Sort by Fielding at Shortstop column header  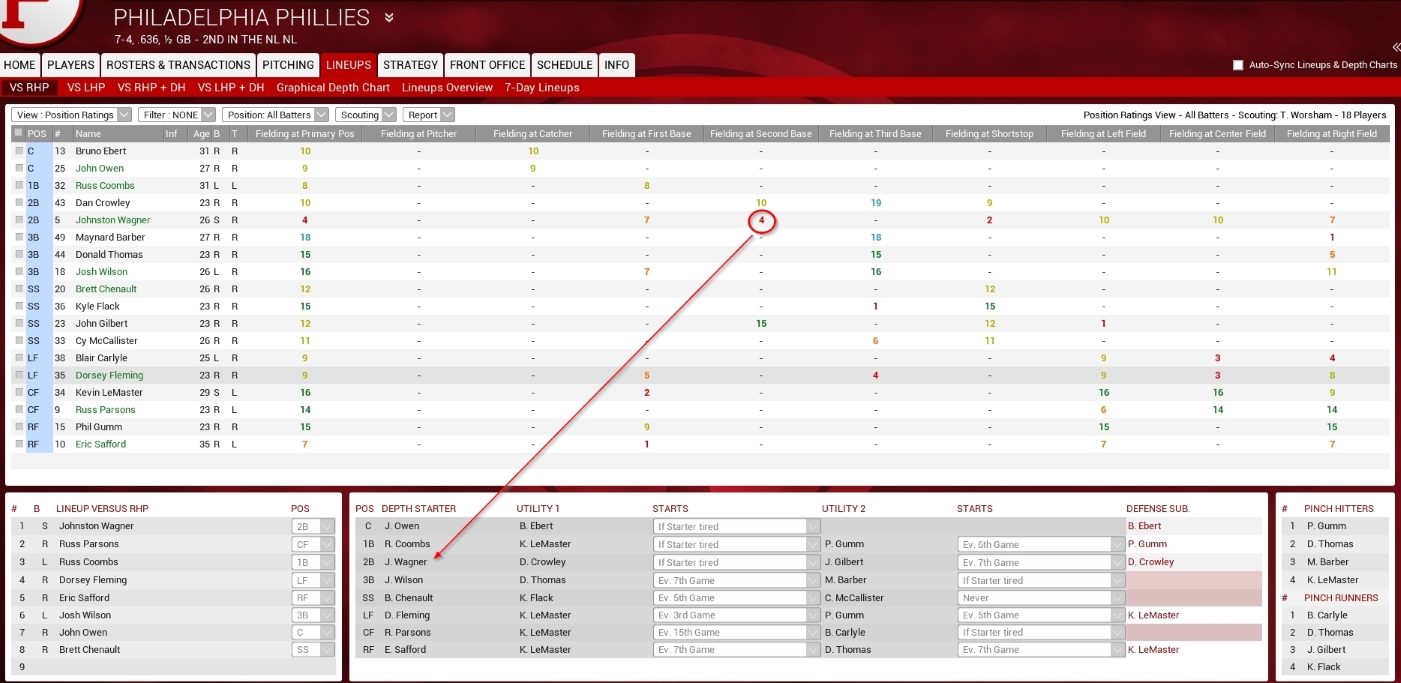[x=989, y=133]
